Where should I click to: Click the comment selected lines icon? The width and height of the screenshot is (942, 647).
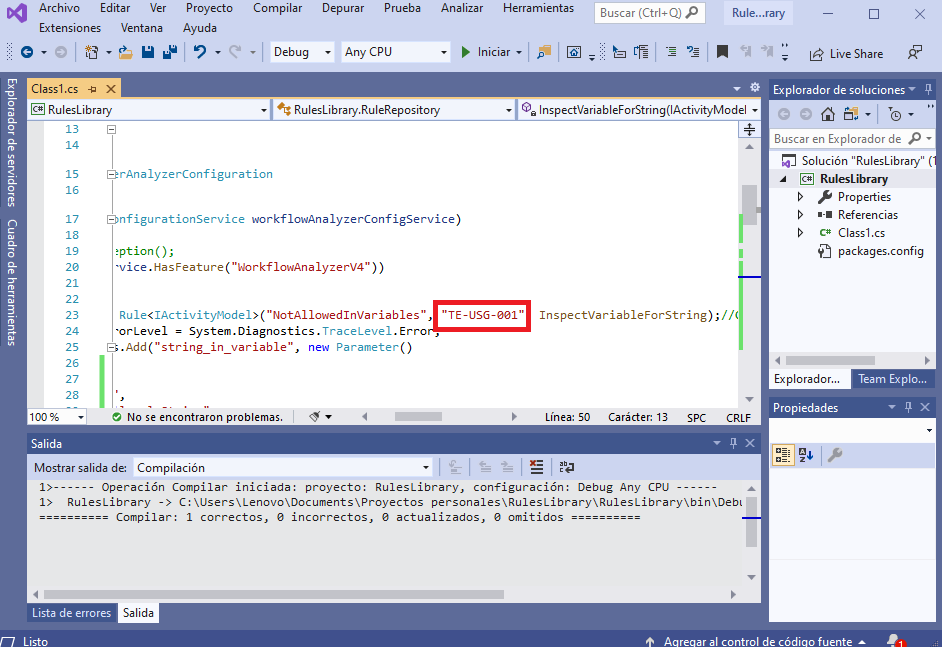tap(671, 52)
